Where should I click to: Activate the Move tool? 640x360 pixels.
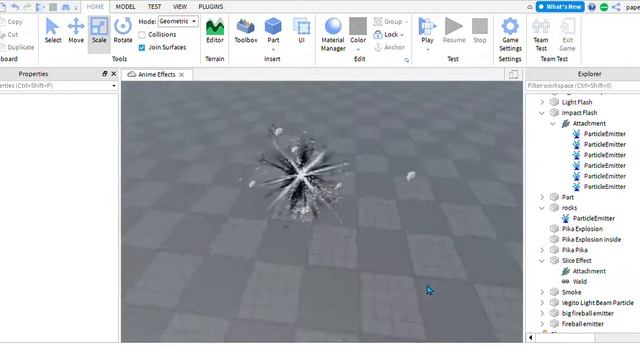point(76,31)
